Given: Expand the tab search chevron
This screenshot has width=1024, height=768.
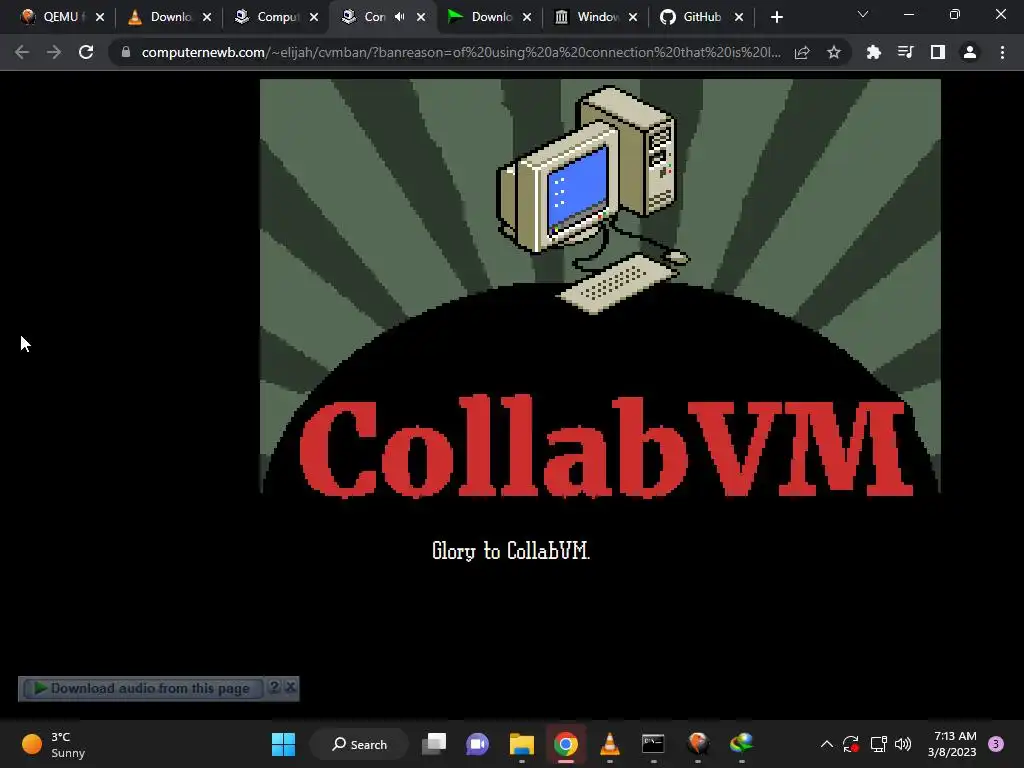Looking at the screenshot, I should click(x=863, y=14).
